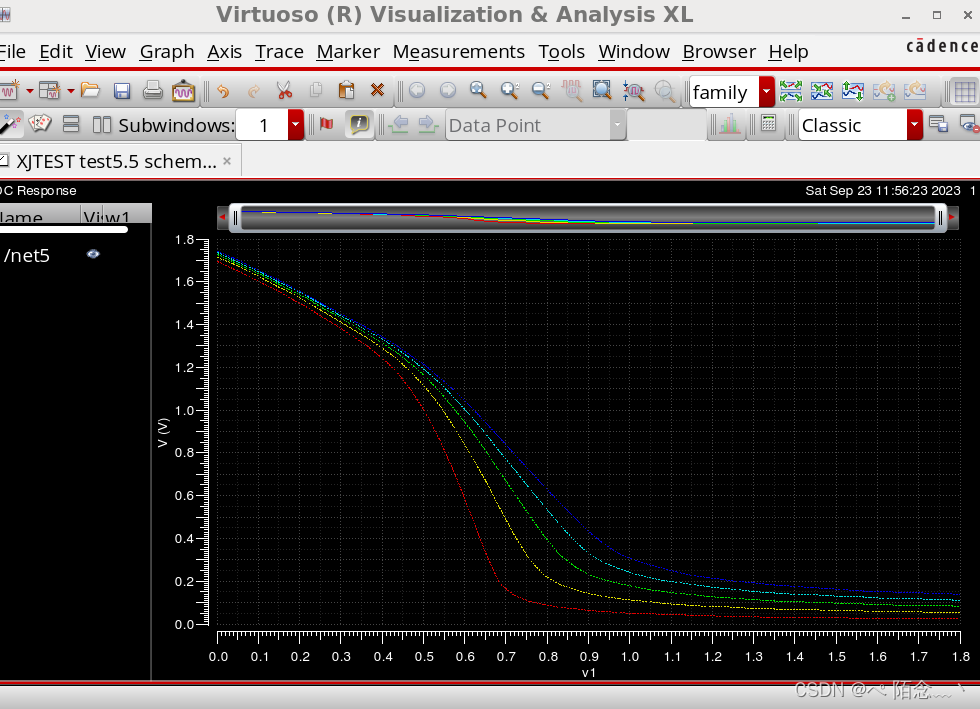The image size is (980, 709).
Task: Click the right handle of the pan slider
Action: point(940,218)
